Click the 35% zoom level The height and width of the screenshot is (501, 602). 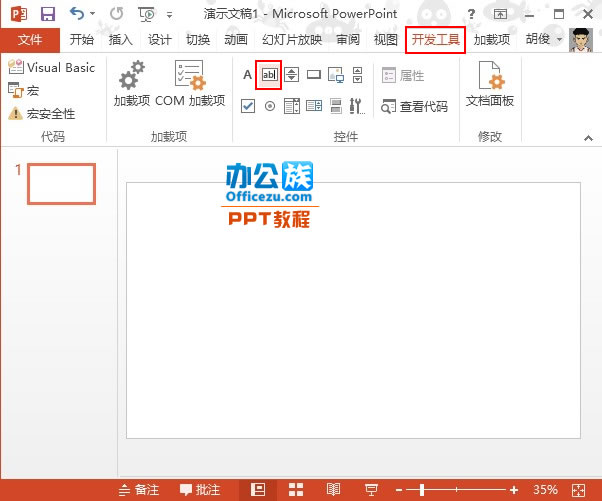[x=545, y=489]
